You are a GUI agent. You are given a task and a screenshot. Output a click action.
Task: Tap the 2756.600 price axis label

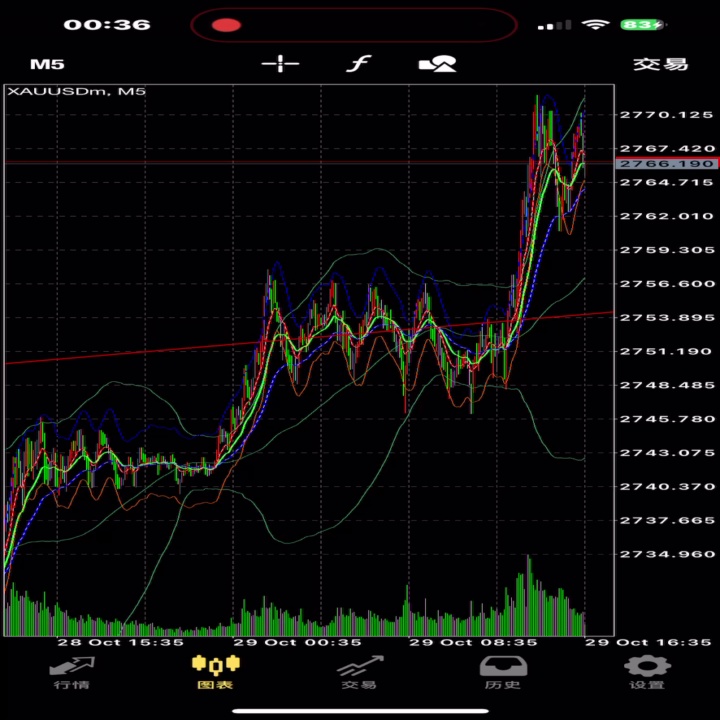[x=667, y=284]
